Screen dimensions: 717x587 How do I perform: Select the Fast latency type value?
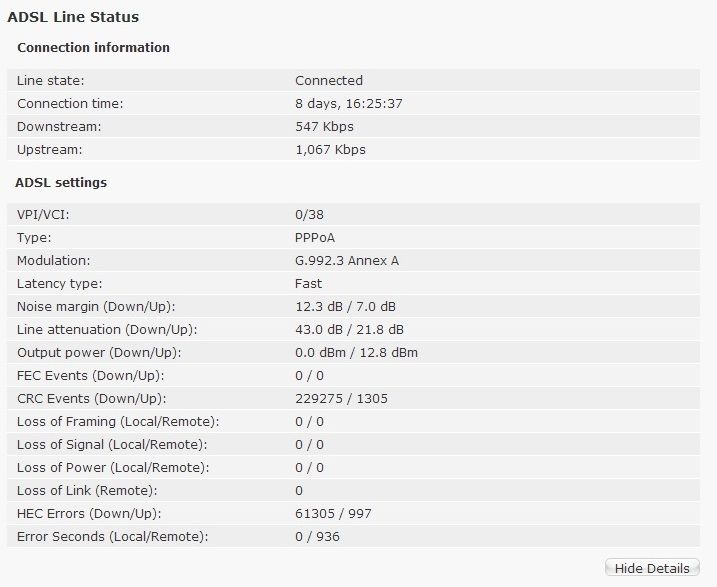pyautogui.click(x=308, y=283)
